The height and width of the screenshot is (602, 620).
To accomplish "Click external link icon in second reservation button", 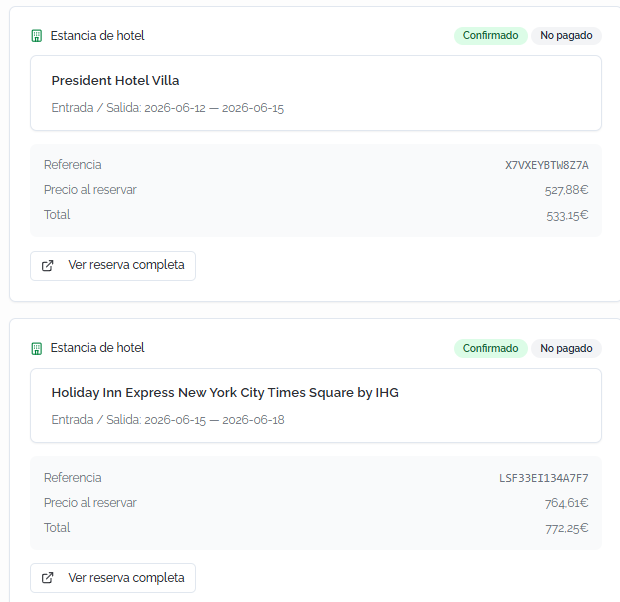I will (47, 577).
